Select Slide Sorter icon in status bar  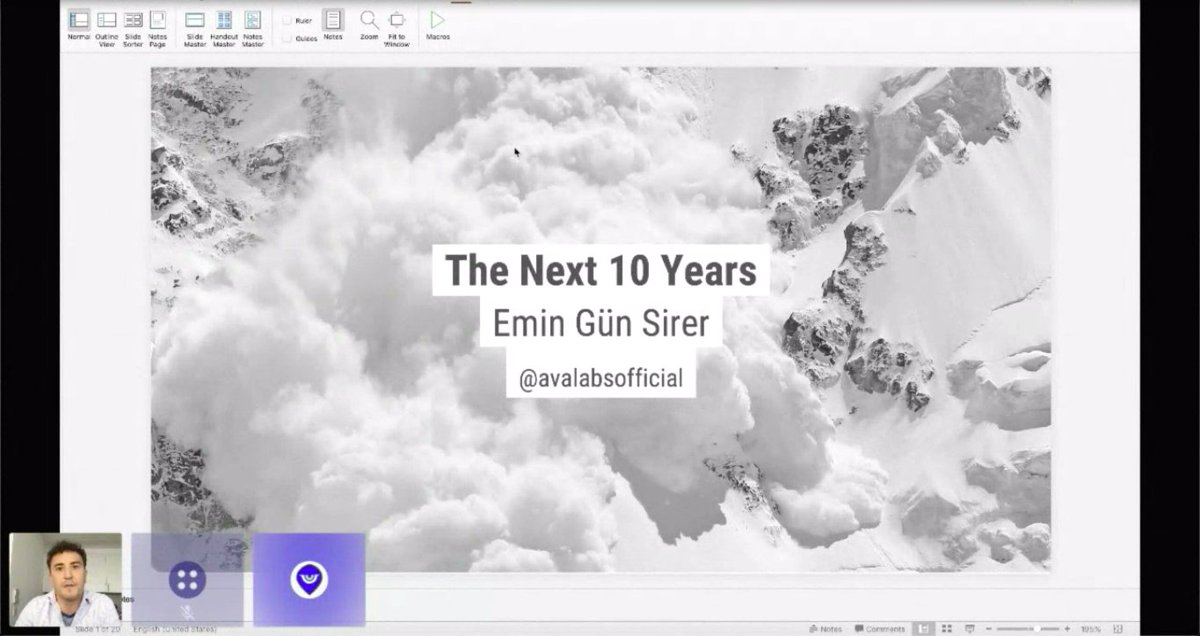(947, 629)
